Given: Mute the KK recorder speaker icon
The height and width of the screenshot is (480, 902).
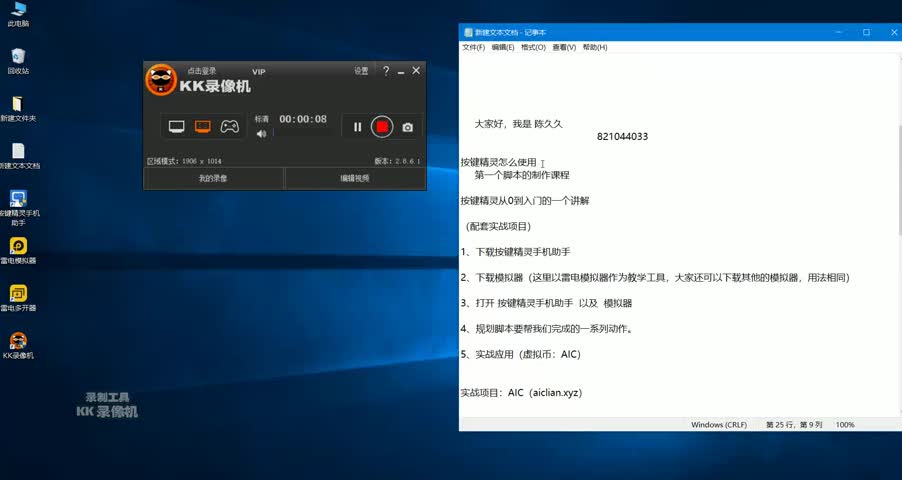Looking at the screenshot, I should (x=261, y=134).
